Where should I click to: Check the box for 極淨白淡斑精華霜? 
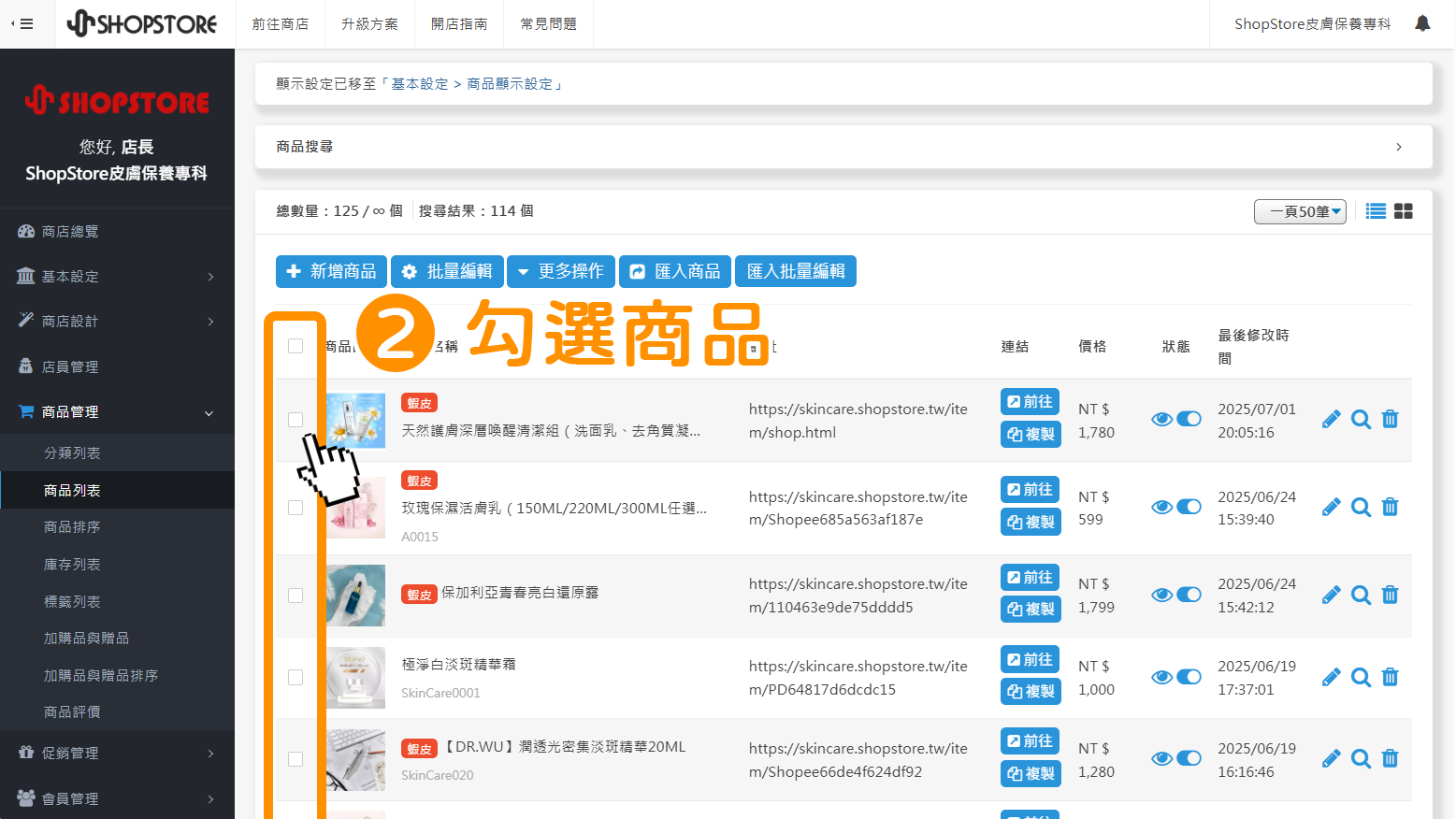(x=296, y=677)
